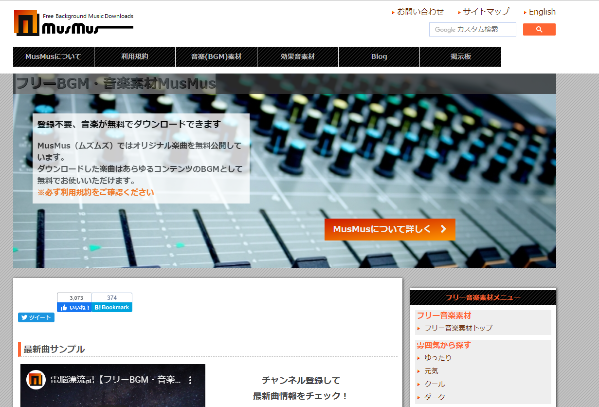Screen dimensions: 599x407
Task: Open the フリー音楽素材トップ sidebar link
Action: coord(458,328)
